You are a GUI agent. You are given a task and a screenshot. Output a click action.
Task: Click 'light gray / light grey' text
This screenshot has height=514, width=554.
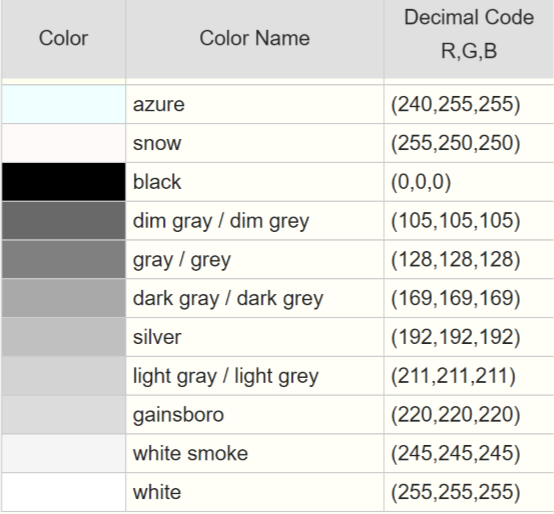[225, 377]
